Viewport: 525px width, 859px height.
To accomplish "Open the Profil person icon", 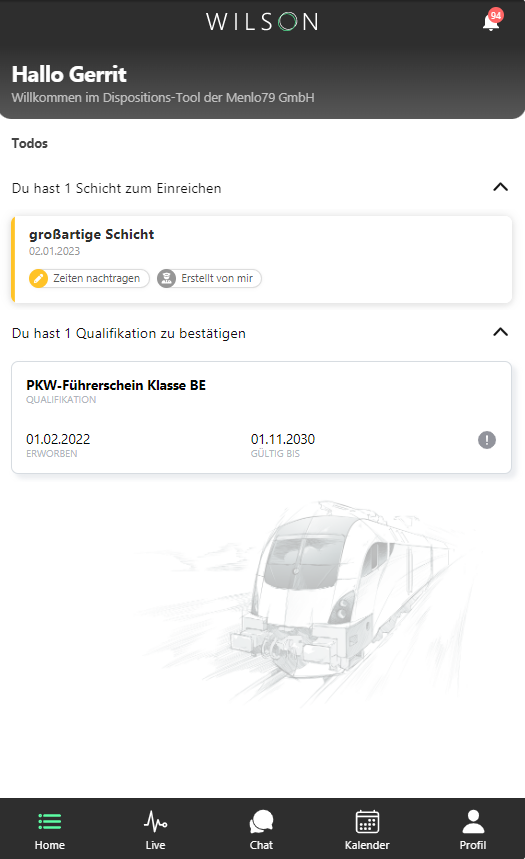I will point(473,821).
